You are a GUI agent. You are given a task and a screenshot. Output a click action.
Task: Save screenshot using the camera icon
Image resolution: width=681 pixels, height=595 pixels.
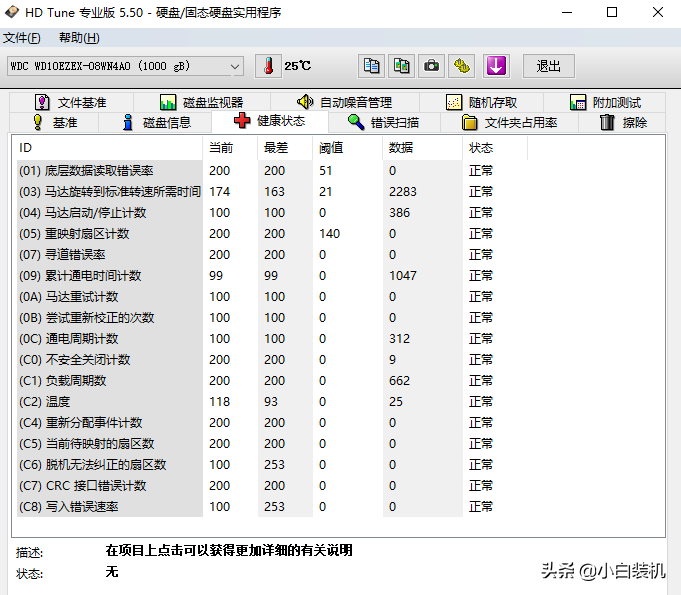click(431, 66)
